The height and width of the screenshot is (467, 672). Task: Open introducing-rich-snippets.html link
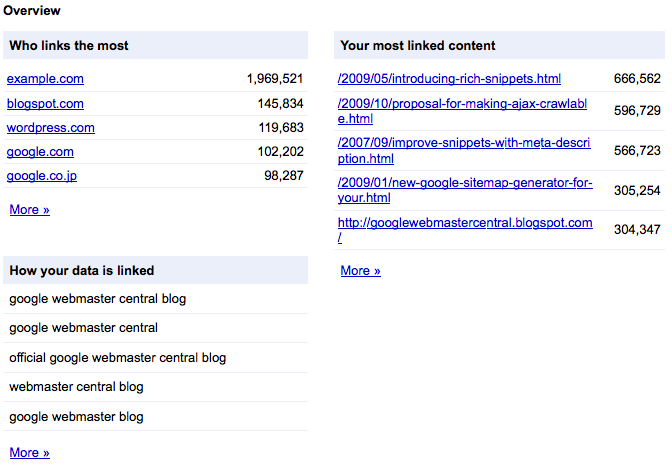pos(449,79)
